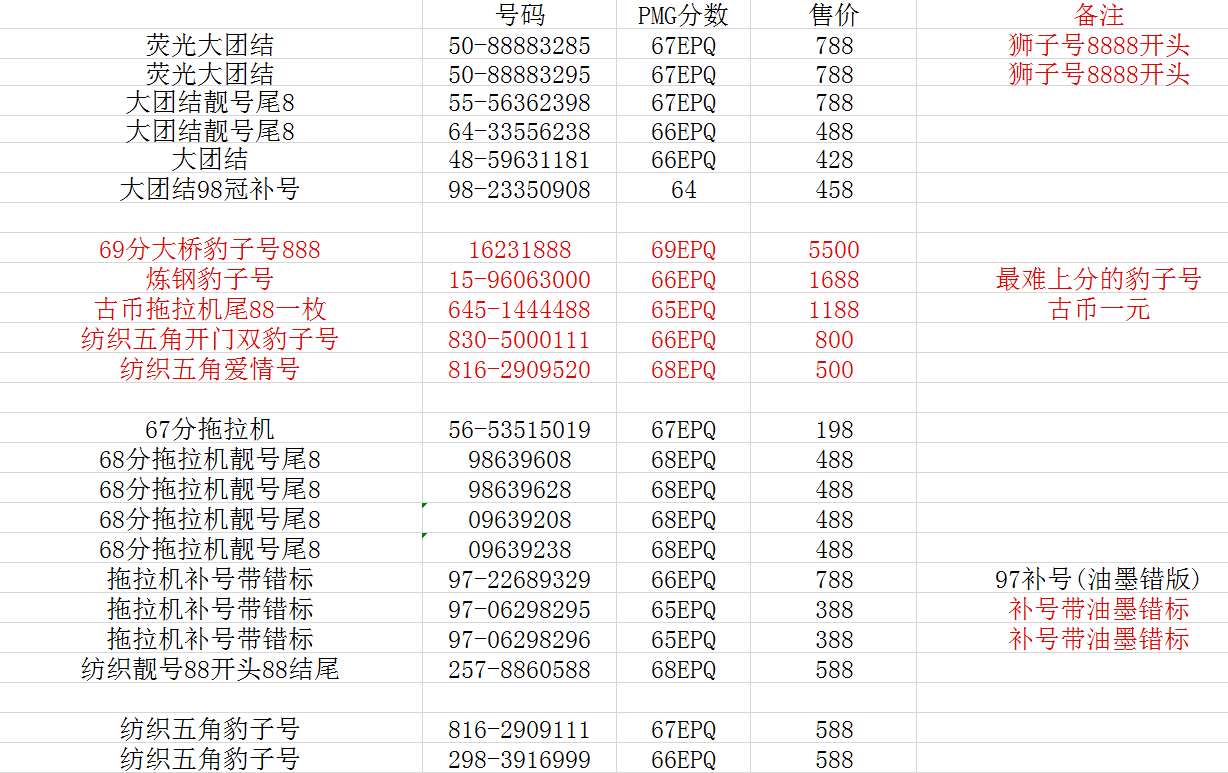Click 荧光大团结 name in 50-88883285 row
1228x773 pixels.
(210, 45)
